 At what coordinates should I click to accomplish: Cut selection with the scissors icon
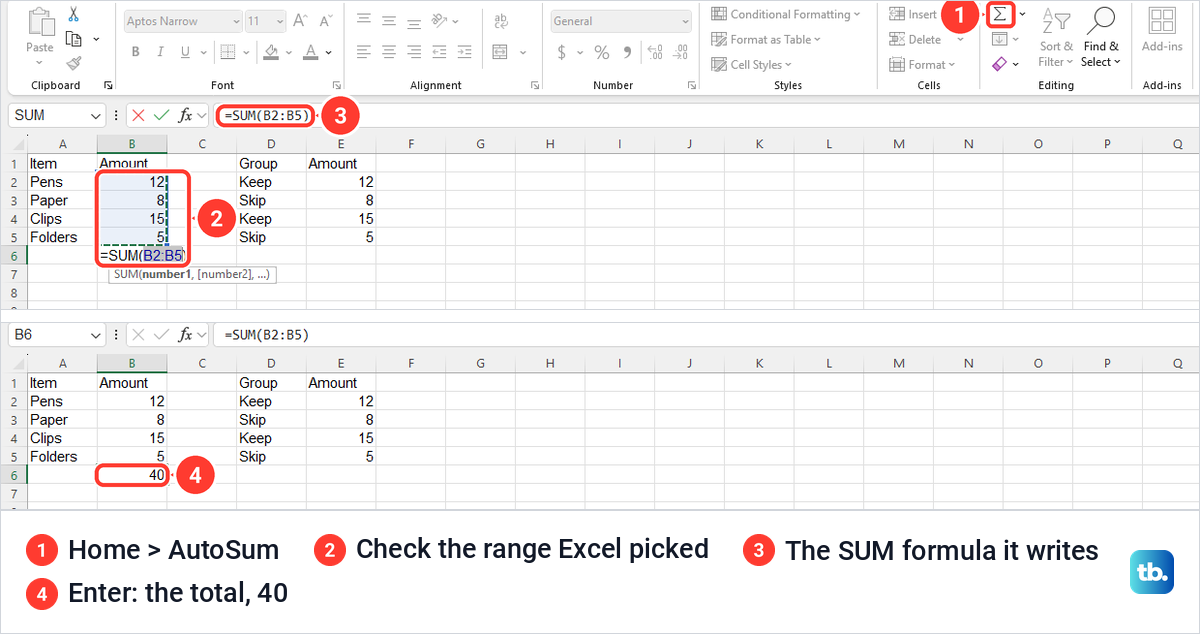(x=74, y=14)
